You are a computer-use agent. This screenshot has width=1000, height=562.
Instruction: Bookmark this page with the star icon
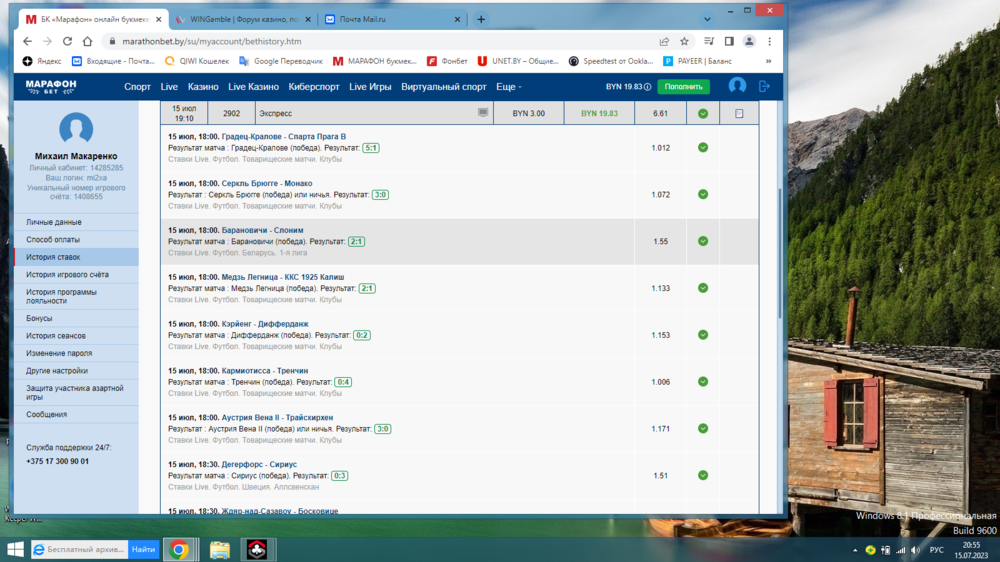(x=684, y=41)
